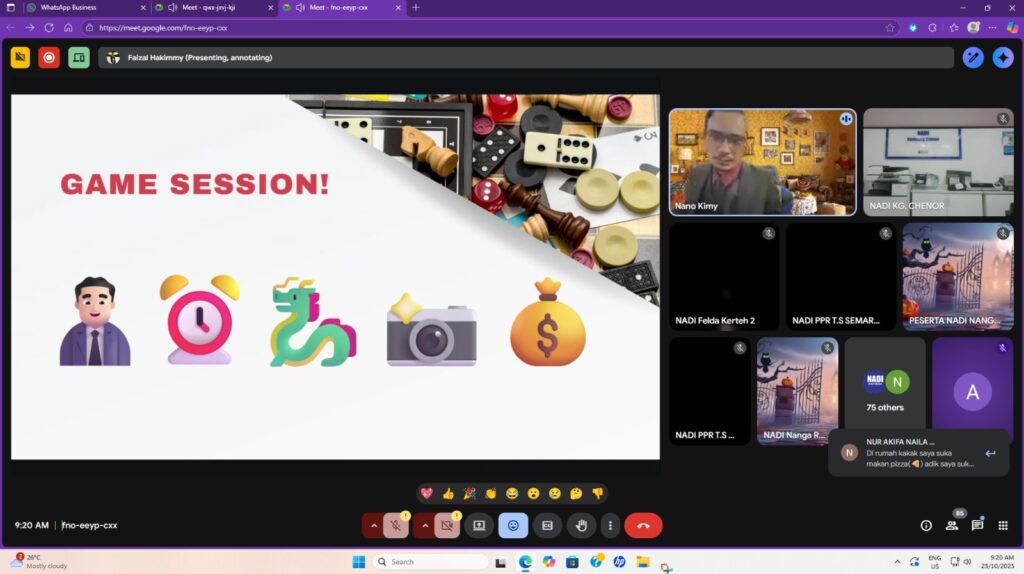Open the chat panel icon

coord(977,525)
